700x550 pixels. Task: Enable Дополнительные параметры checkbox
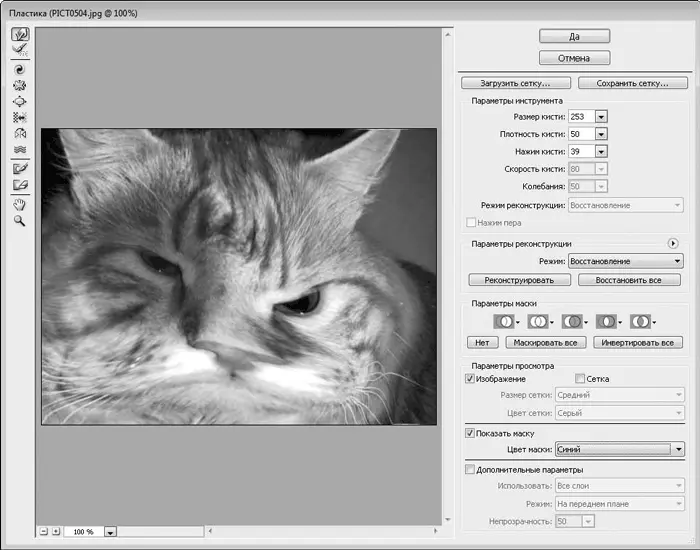click(471, 469)
